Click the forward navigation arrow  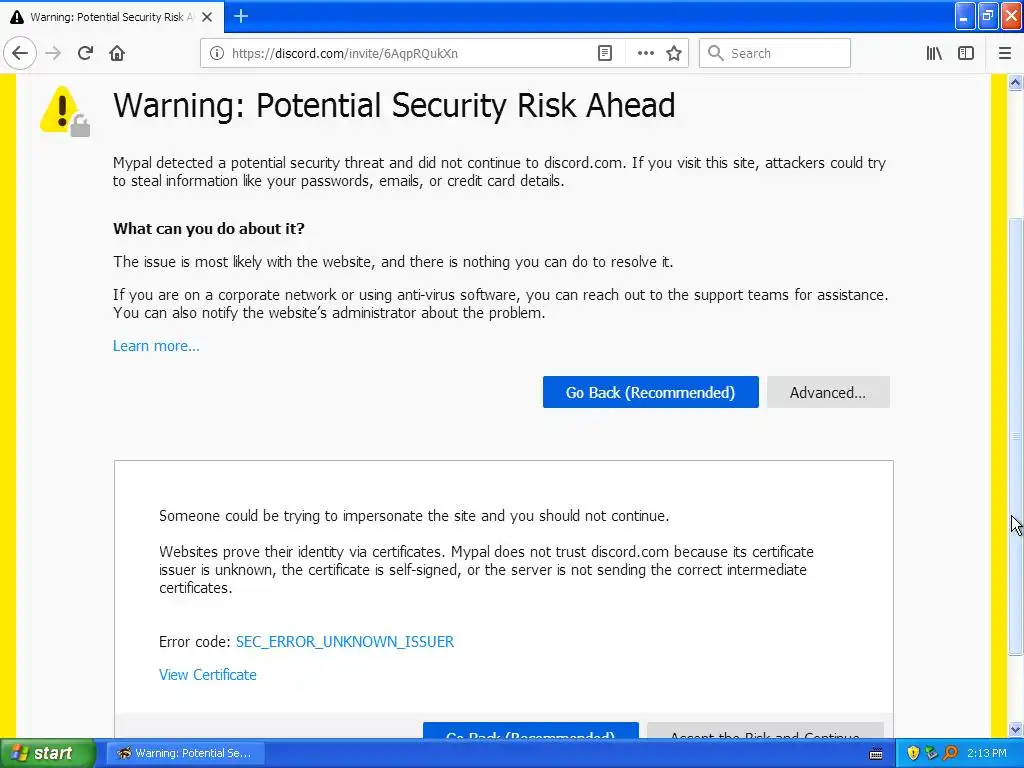point(53,53)
